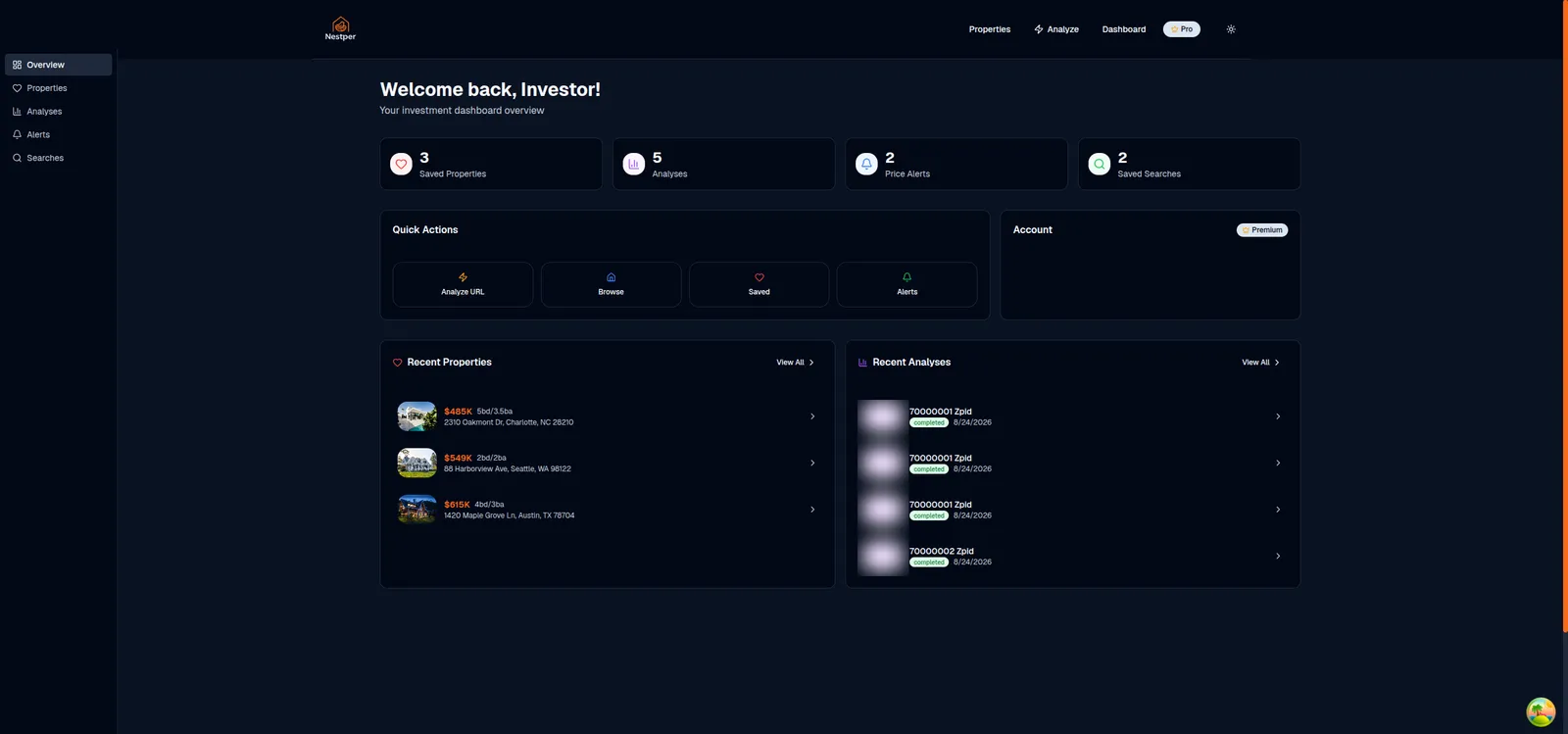Screen dimensions: 1568x734
Task: Click the $615K price text
Action: pos(457,505)
